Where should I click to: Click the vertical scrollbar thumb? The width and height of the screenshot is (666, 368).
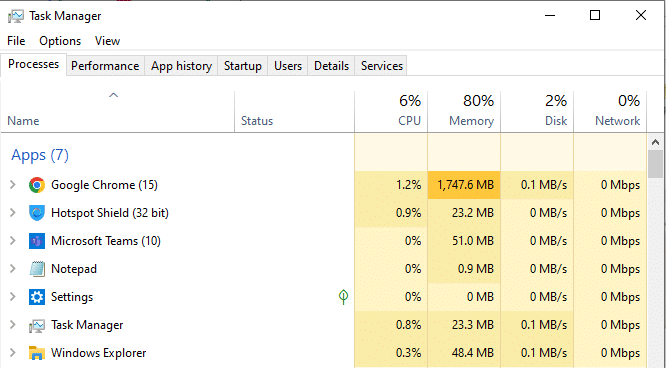(655, 164)
